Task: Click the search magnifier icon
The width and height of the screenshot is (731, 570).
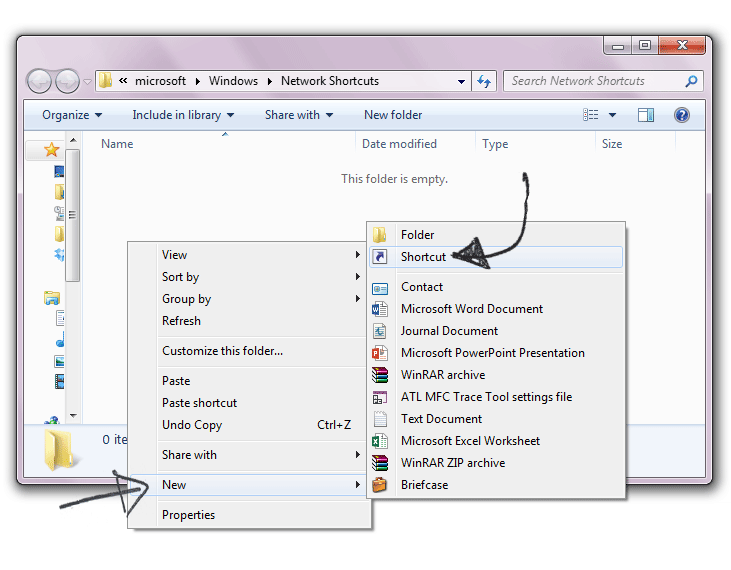Action: click(x=691, y=81)
